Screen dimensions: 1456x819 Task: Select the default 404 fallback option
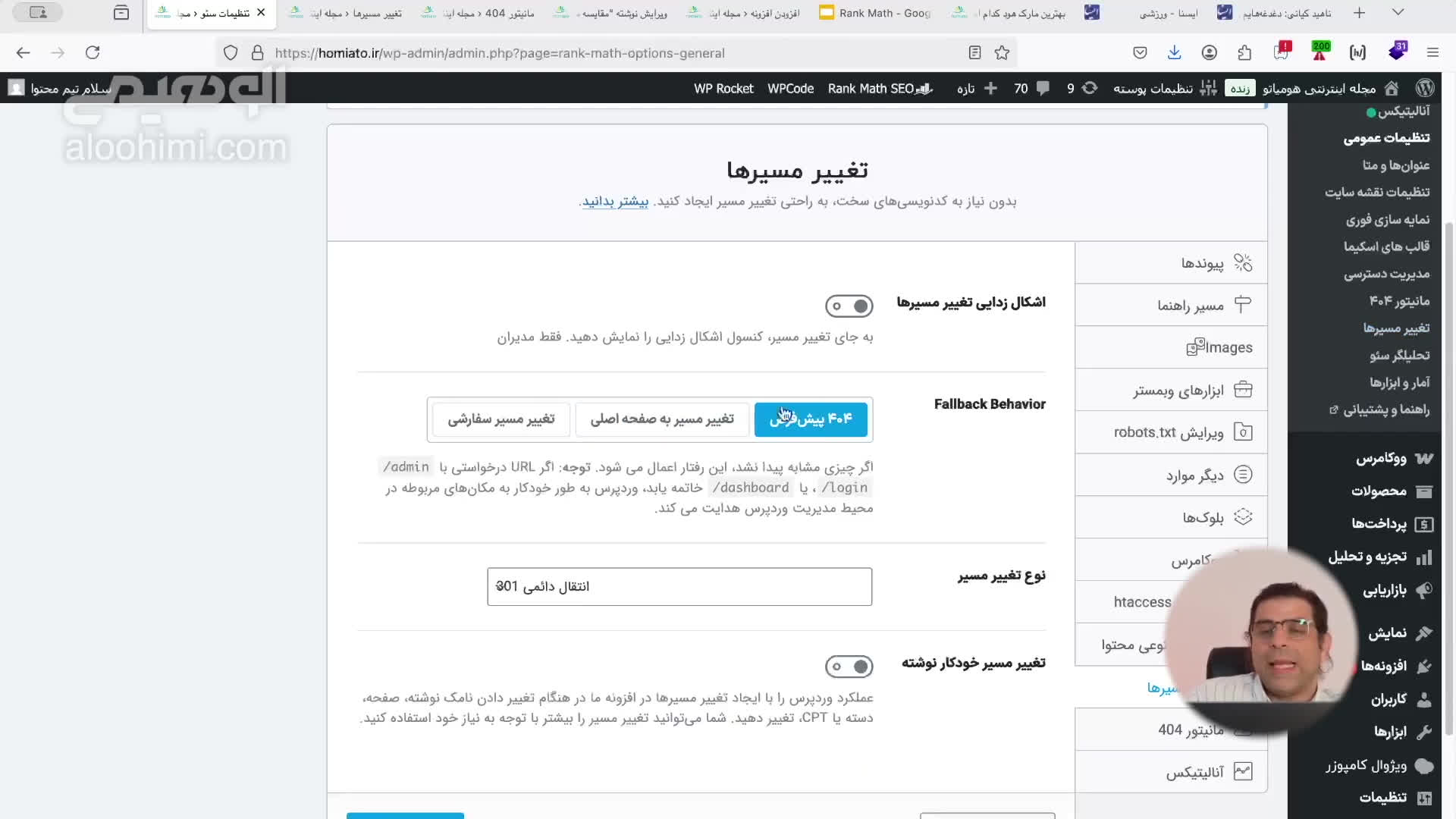click(811, 419)
